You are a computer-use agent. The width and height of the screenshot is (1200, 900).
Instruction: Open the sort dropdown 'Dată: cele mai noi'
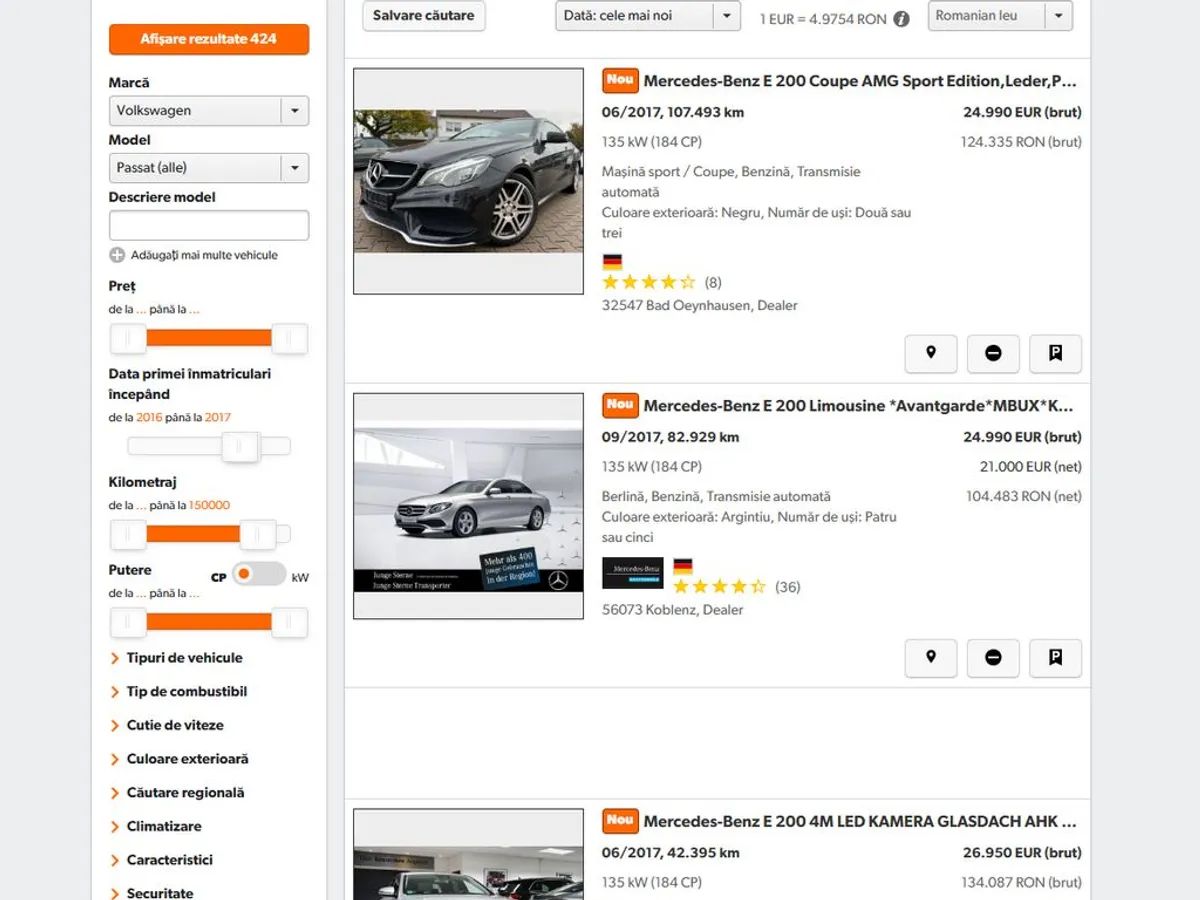point(647,16)
